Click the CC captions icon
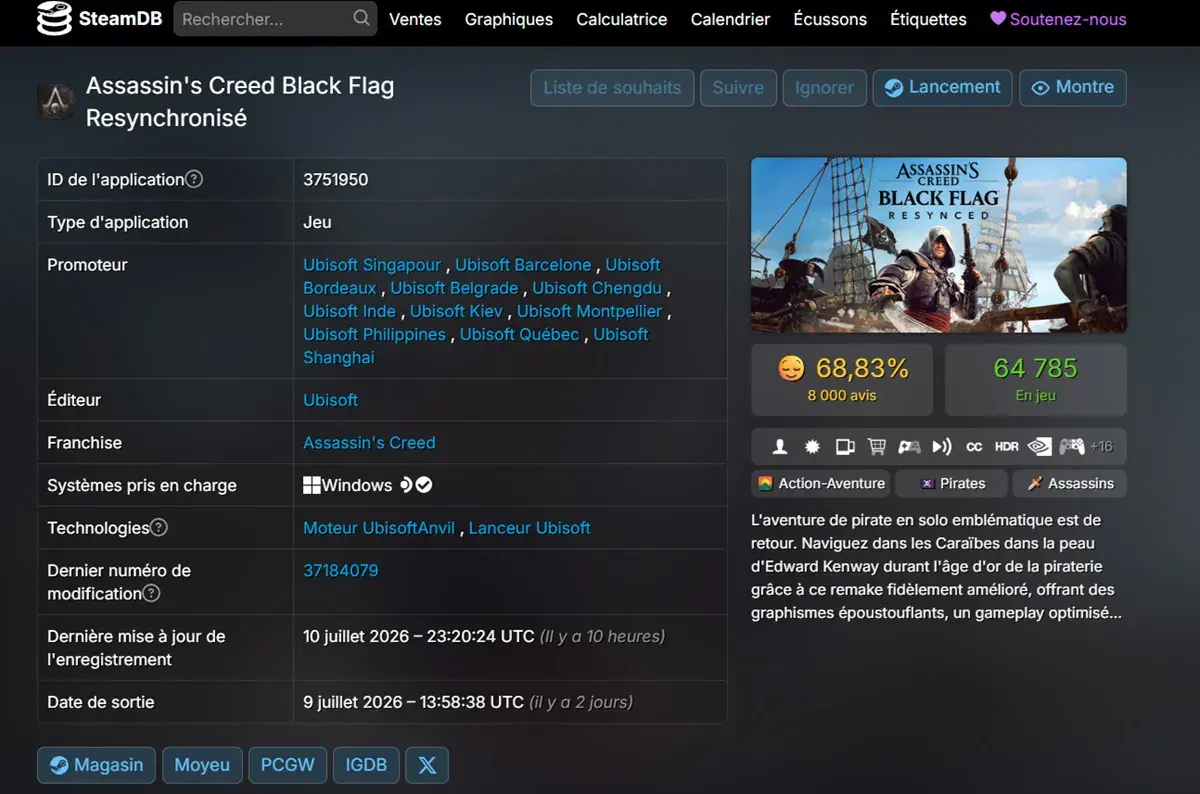Screen dimensions: 1200x794 [x=974, y=447]
